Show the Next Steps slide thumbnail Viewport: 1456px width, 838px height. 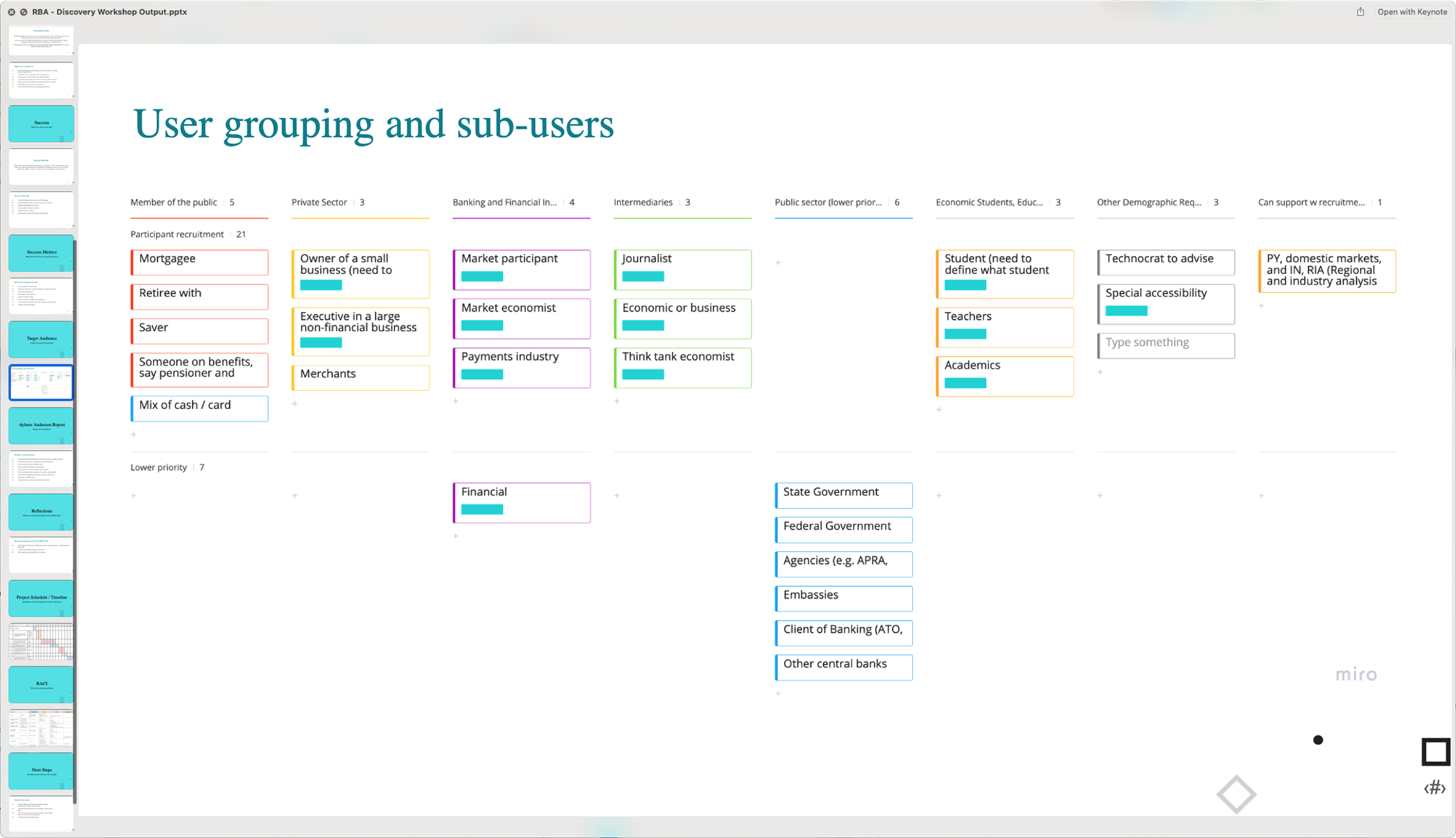coord(41,770)
